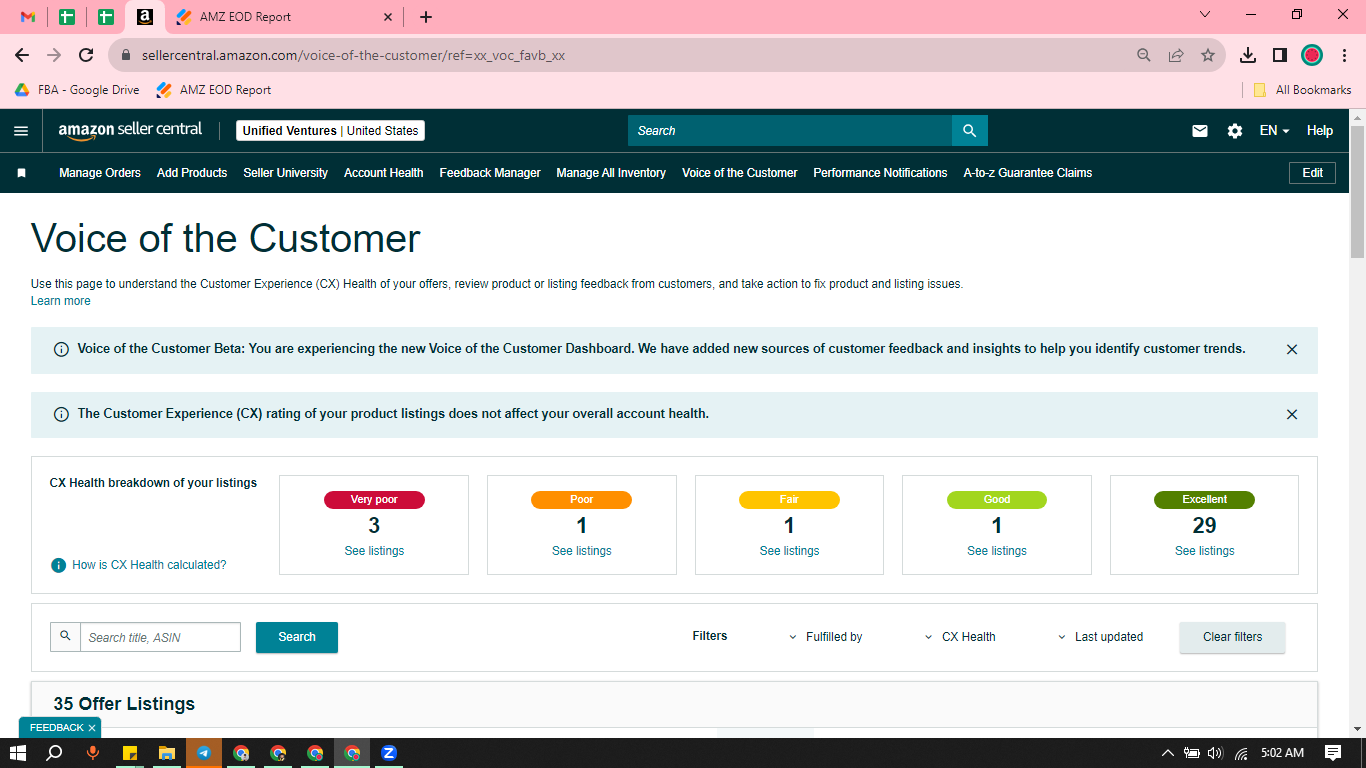1366x768 pixels.
Task: Open the Chrome three-dot menu
Action: tap(1344, 55)
